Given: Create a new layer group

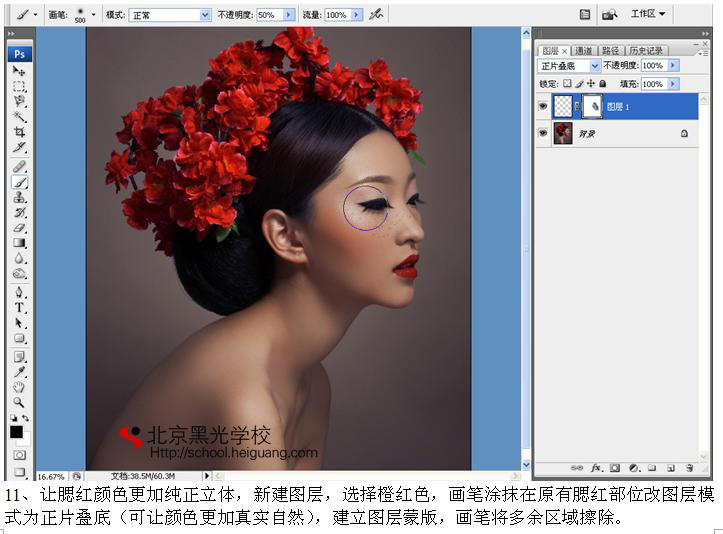Looking at the screenshot, I should [652, 468].
